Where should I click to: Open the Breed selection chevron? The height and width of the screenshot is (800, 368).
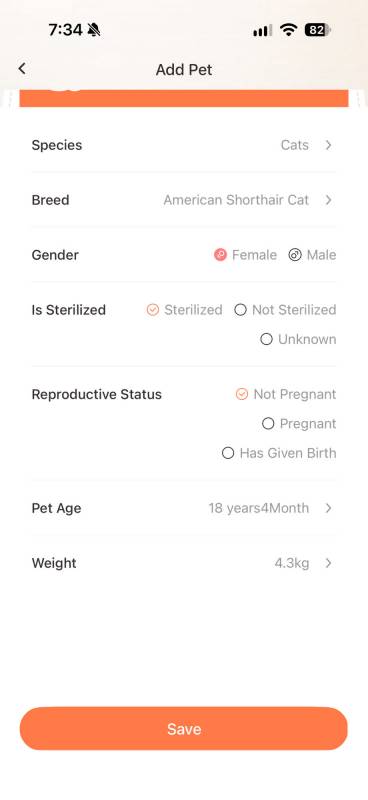(328, 200)
